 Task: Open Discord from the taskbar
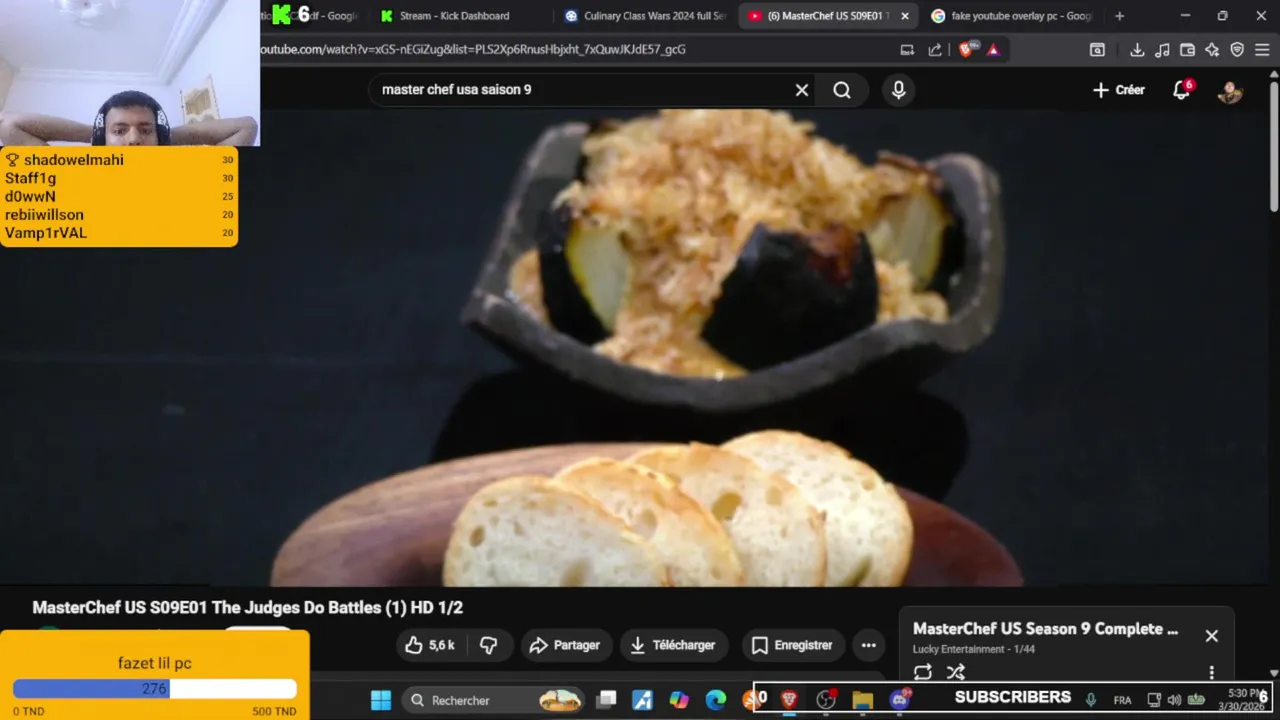(x=899, y=700)
